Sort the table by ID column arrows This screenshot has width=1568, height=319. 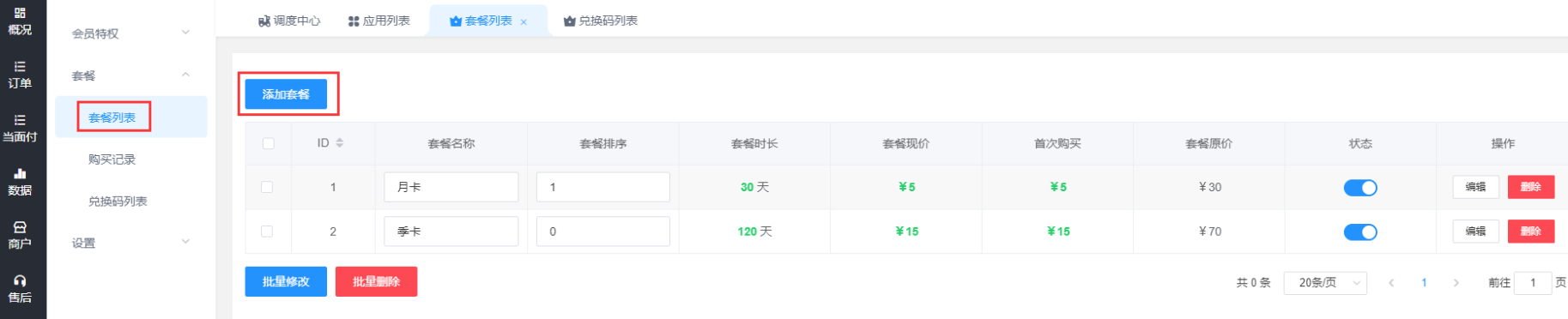[340, 143]
